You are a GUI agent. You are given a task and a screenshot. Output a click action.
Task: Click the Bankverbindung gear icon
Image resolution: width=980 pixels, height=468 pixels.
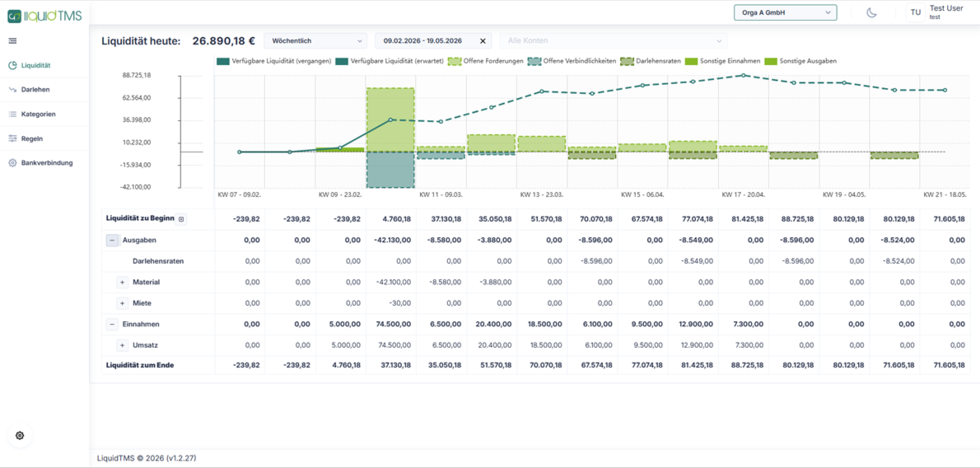point(12,163)
